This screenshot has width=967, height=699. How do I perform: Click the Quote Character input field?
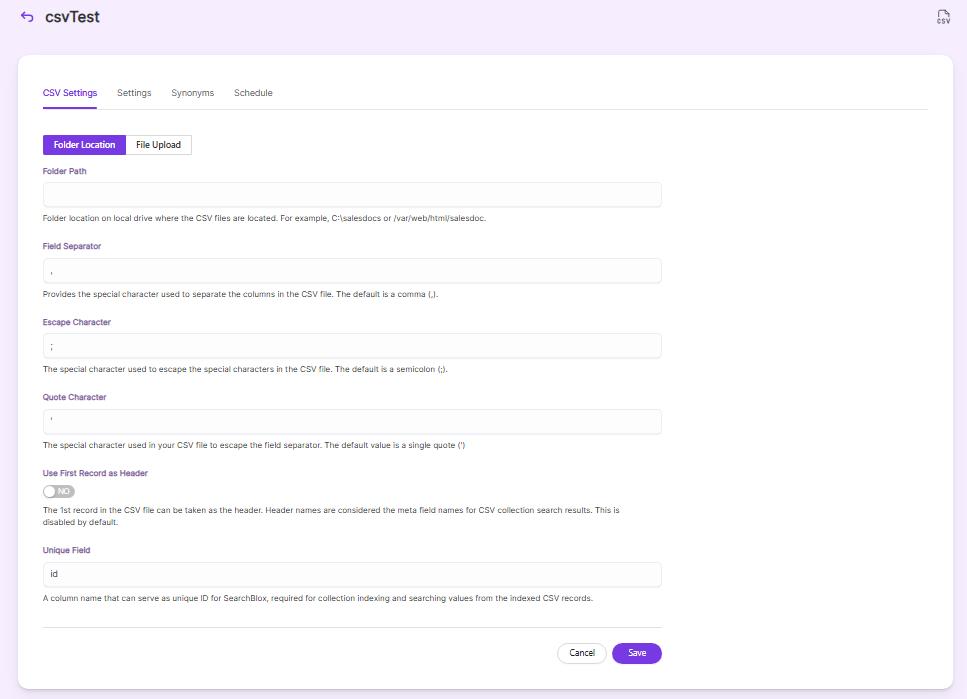pyautogui.click(x=352, y=422)
